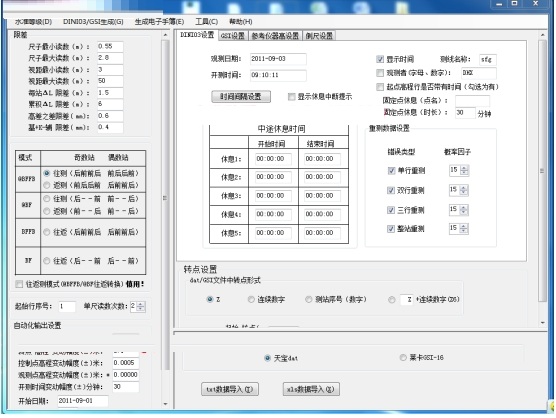Click the 测线名称 input field
Viewport: 556px width, 418px height.
pyautogui.click(x=488, y=59)
